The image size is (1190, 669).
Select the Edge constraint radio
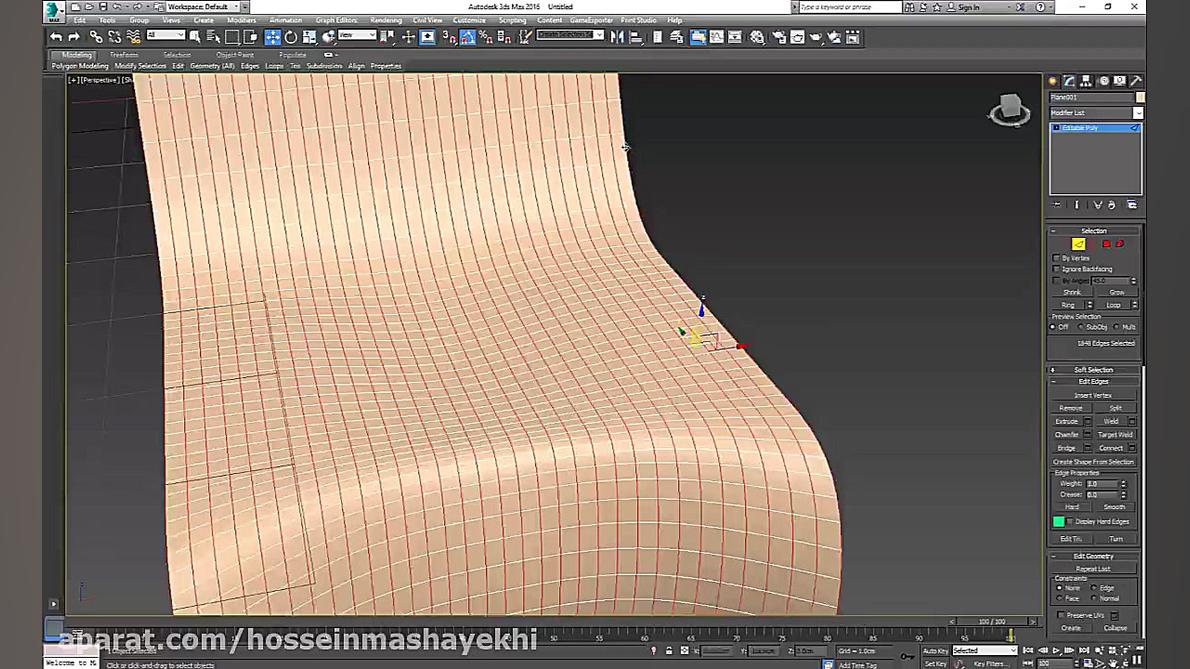1094,588
